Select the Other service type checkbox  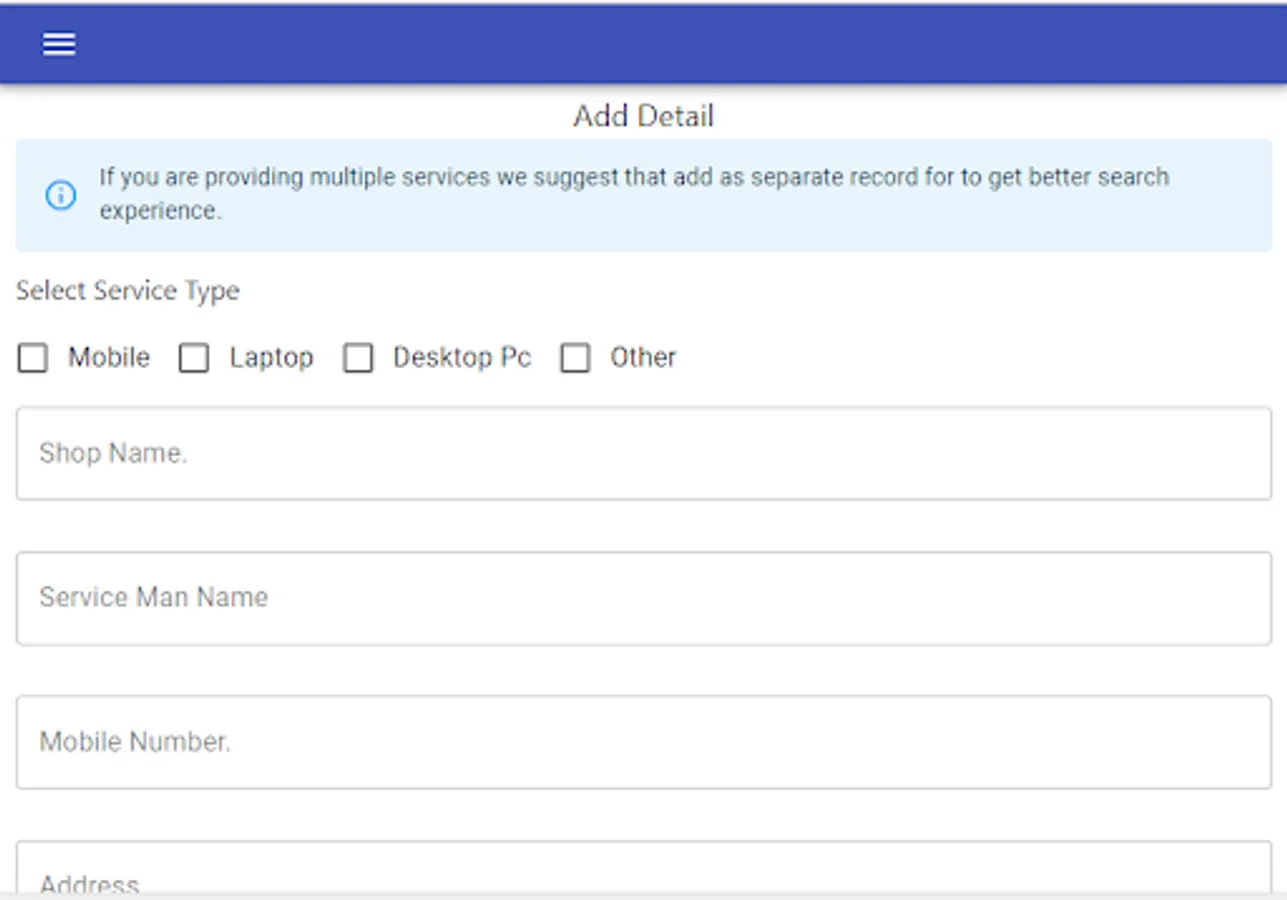click(575, 358)
